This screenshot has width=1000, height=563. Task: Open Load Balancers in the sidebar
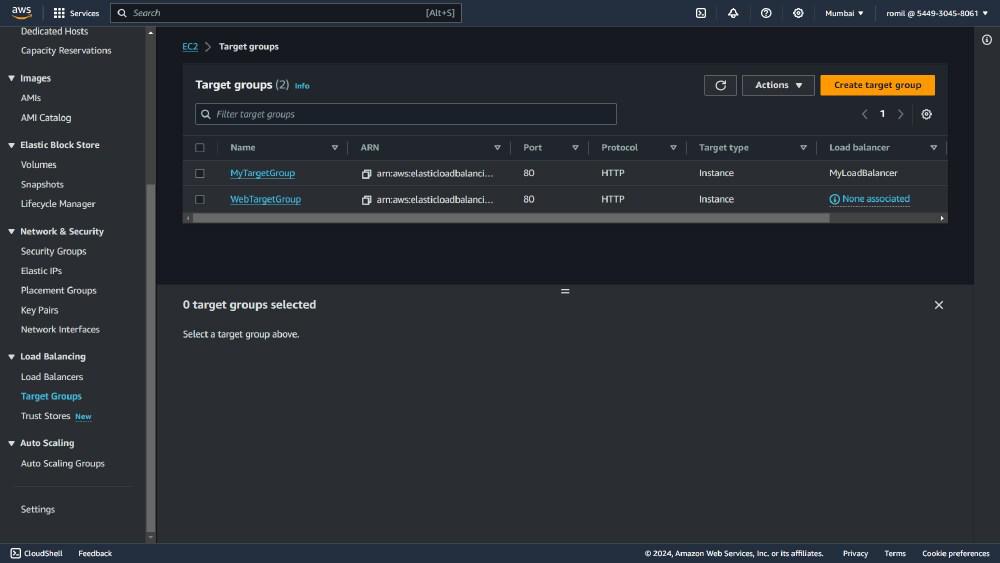point(52,377)
